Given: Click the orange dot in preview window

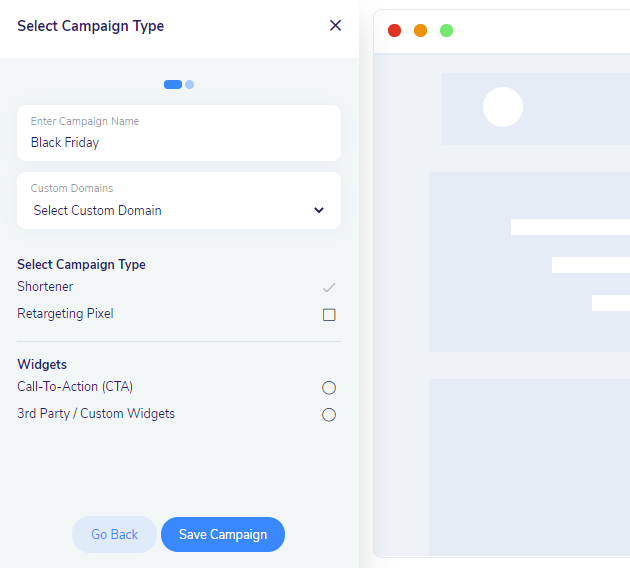Looking at the screenshot, I should 421,31.
